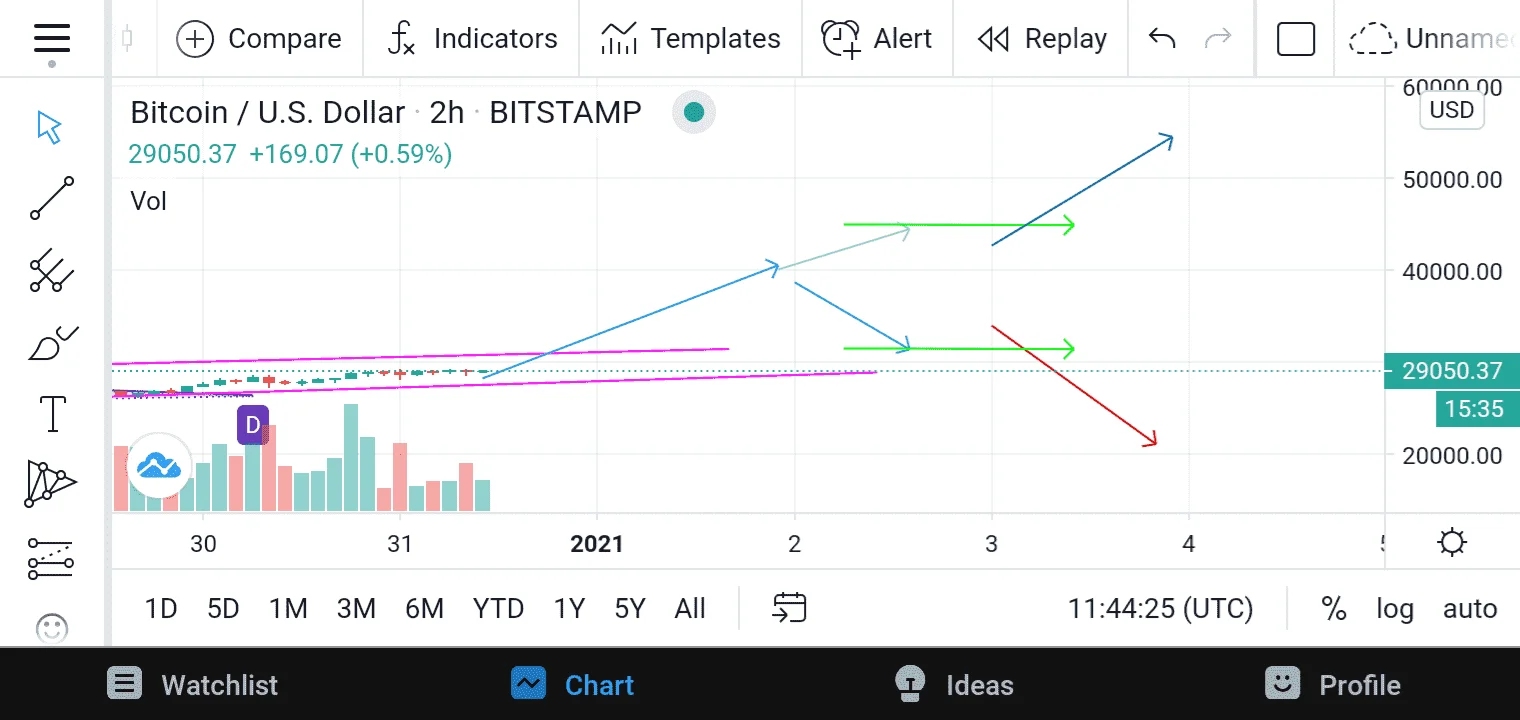Toggle auto scale mode
This screenshot has width=1520, height=720.
pyautogui.click(x=1470, y=608)
